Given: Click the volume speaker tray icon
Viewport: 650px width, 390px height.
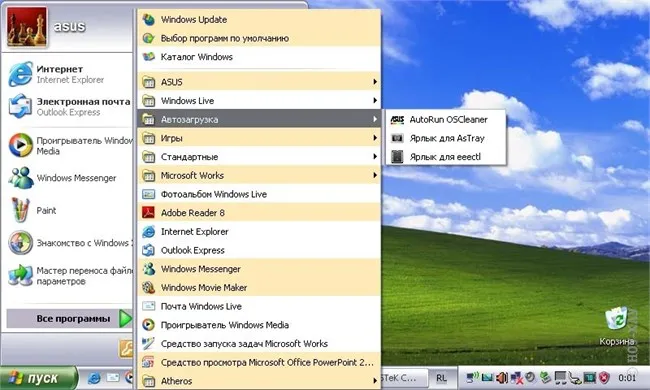Looking at the screenshot, I should click(x=502, y=378).
